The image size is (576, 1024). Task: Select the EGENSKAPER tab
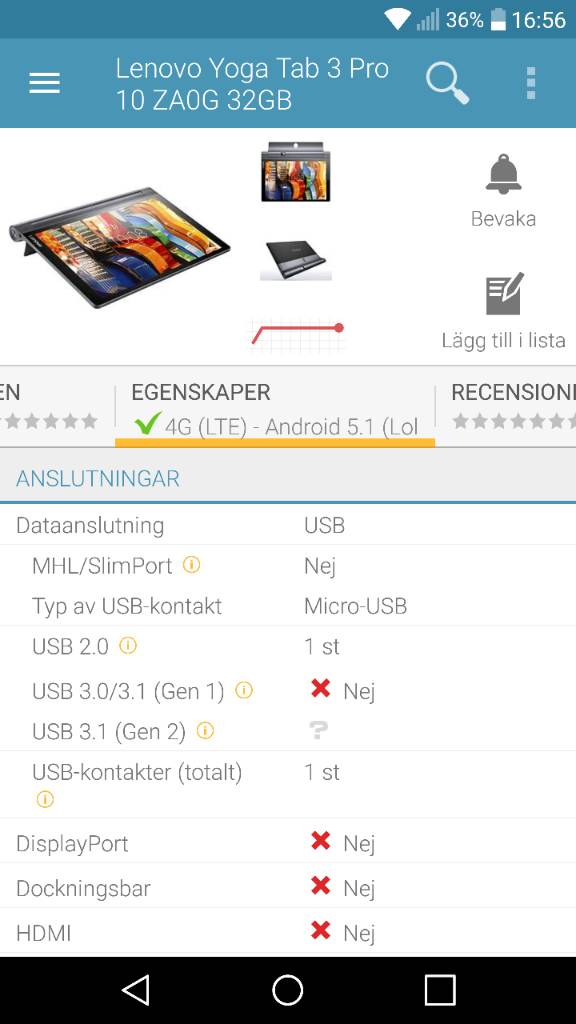tap(275, 407)
